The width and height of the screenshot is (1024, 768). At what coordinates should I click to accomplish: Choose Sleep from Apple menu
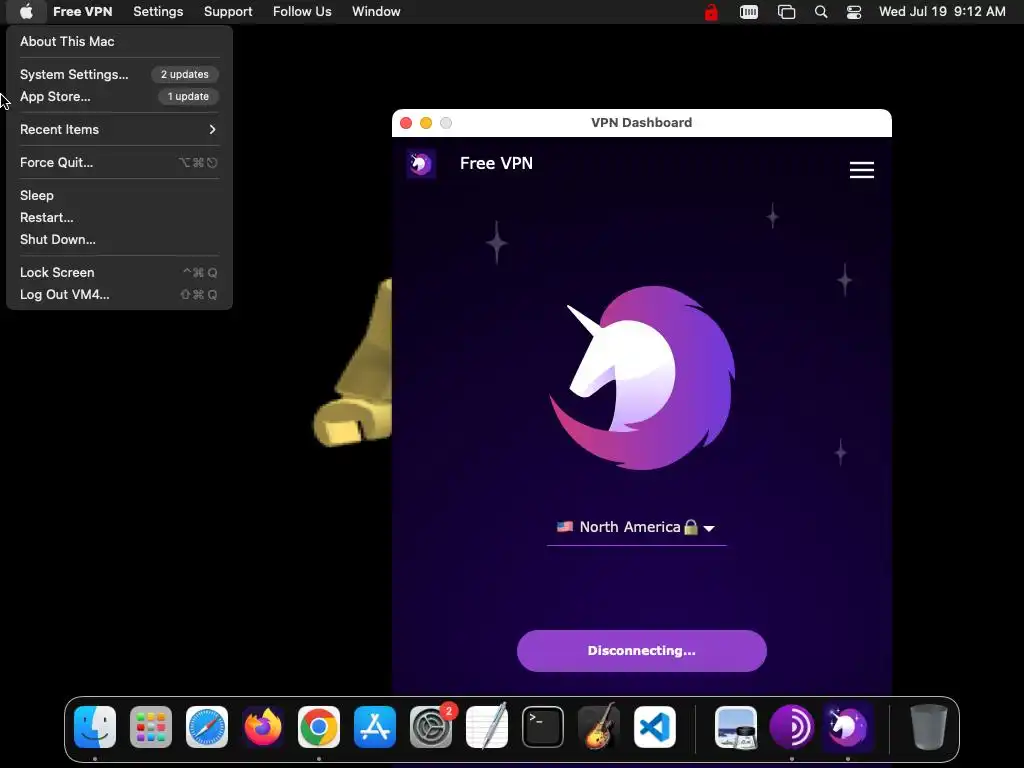(x=120, y=195)
